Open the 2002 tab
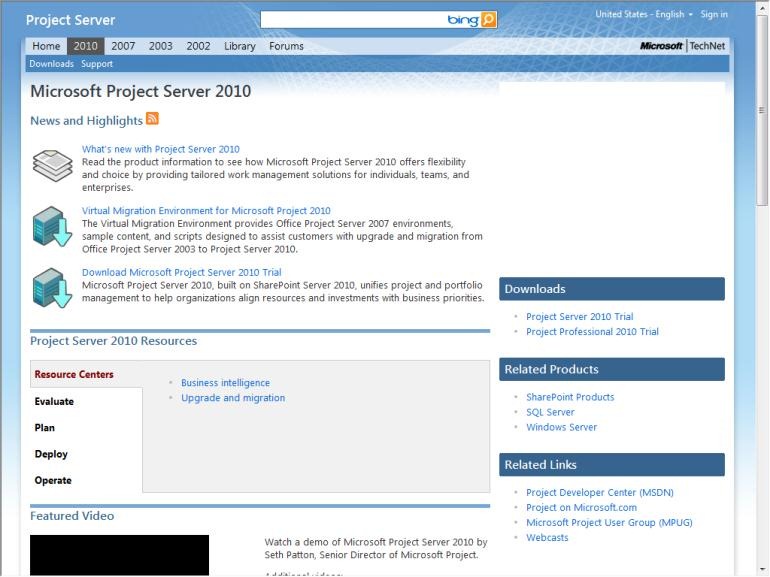The width and height of the screenshot is (770, 577). (198, 46)
